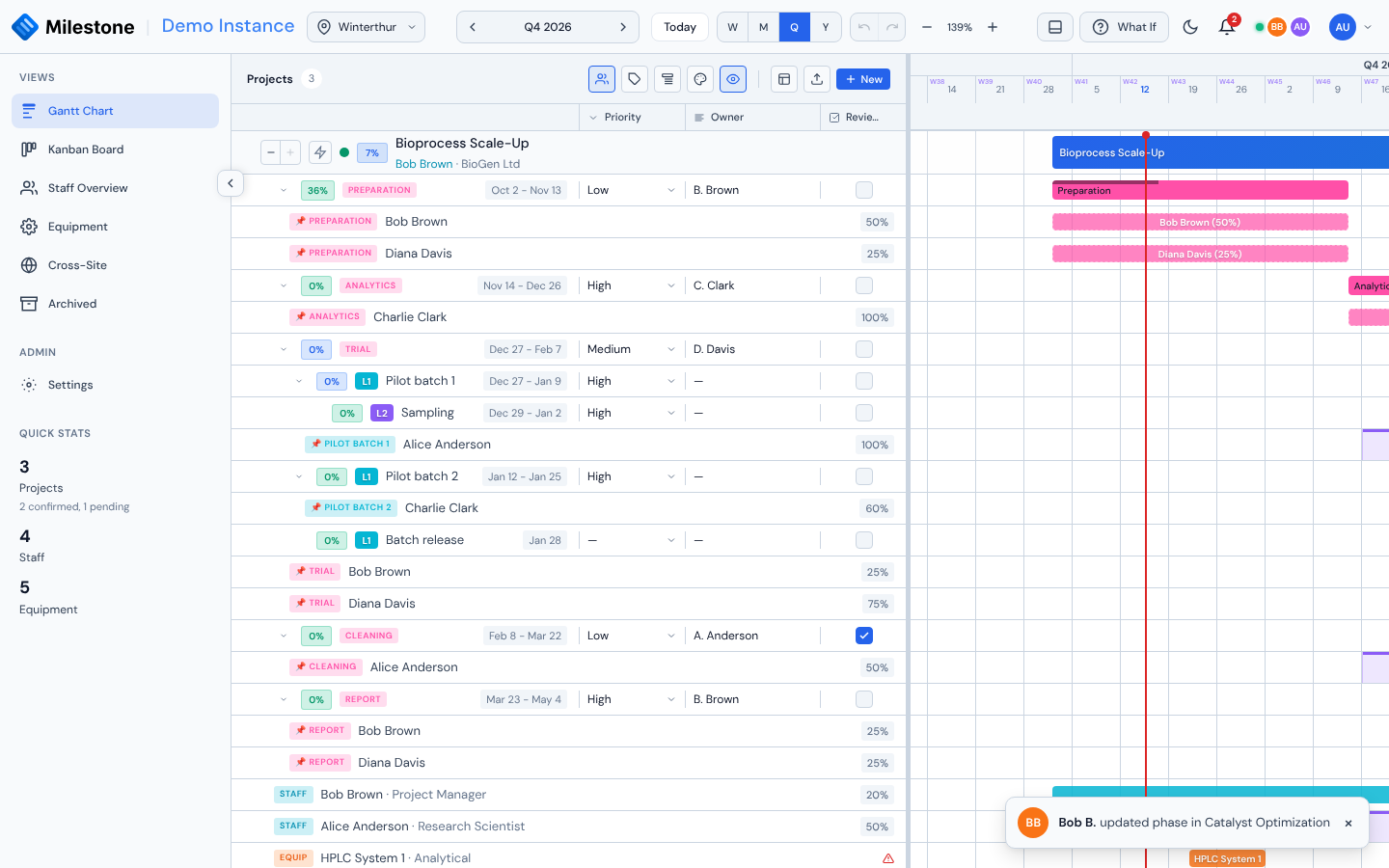Open the Winterthur site dropdown
1389x868 pixels.
pos(366,27)
